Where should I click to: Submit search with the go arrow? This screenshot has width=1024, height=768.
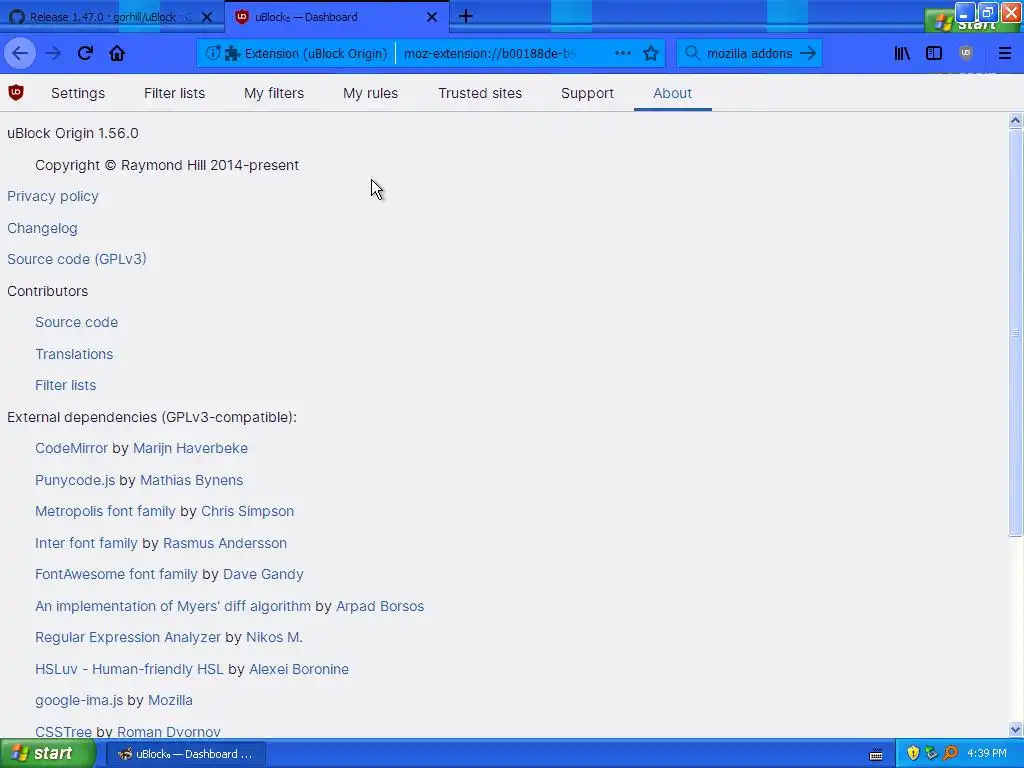click(808, 53)
